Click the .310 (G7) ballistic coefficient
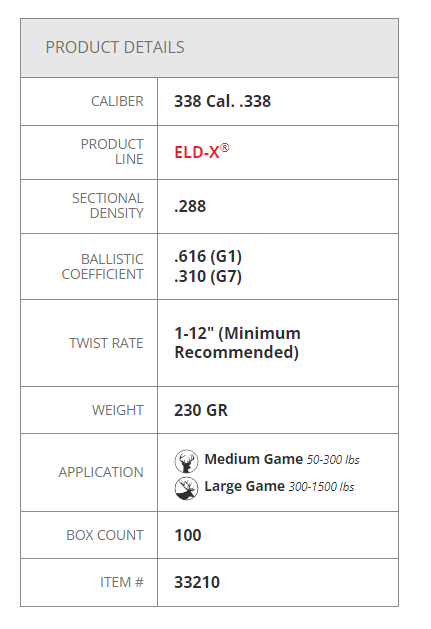This screenshot has width=431, height=629. click(x=208, y=276)
